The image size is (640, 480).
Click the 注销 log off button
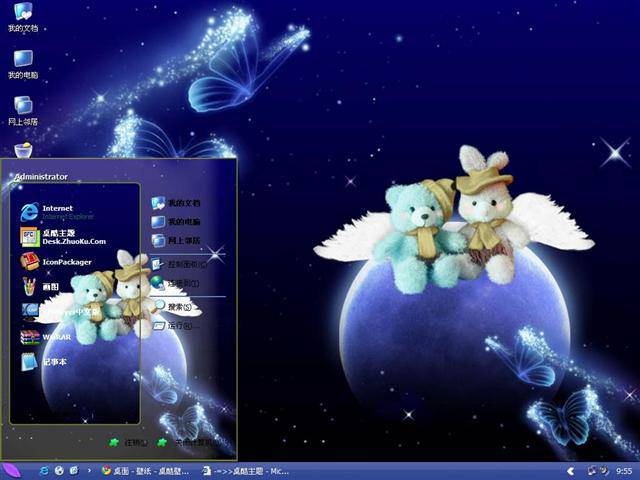[x=128, y=442]
